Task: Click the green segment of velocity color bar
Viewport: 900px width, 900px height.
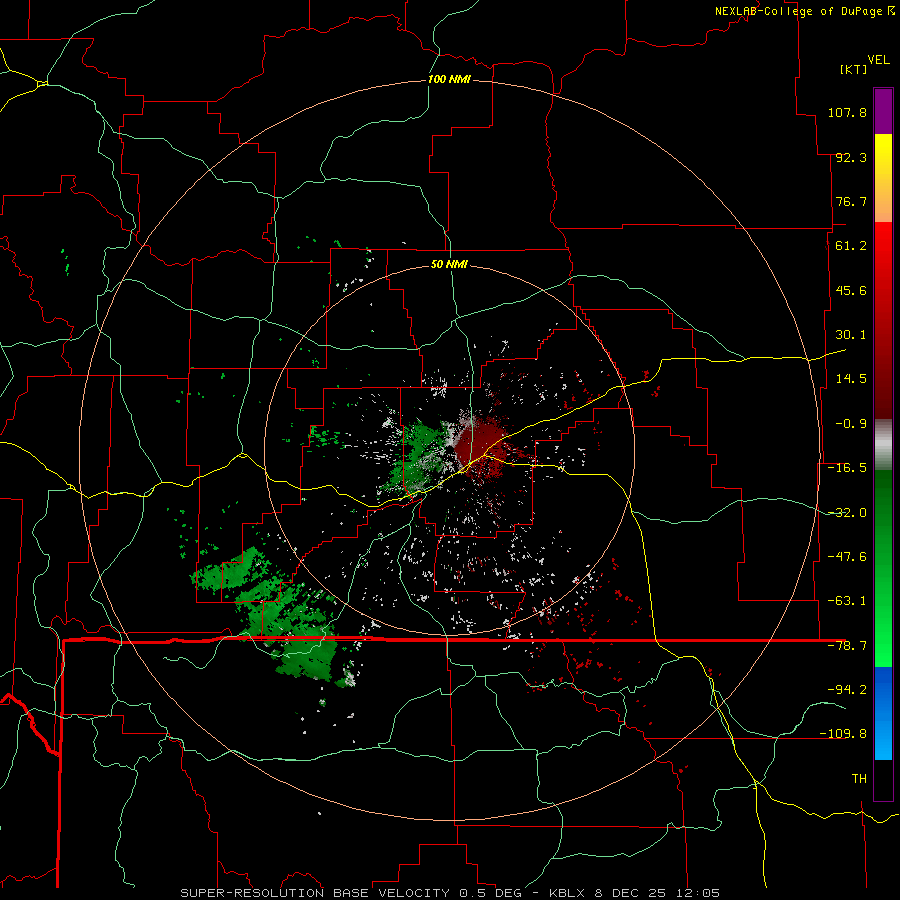Action: click(883, 568)
